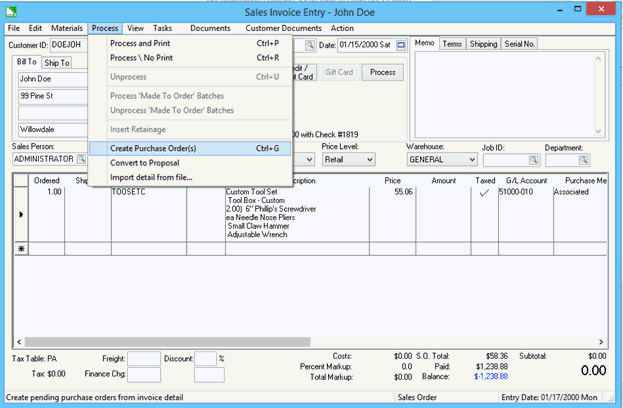Click the Job ID input field
623x408 pixels.
coord(506,160)
